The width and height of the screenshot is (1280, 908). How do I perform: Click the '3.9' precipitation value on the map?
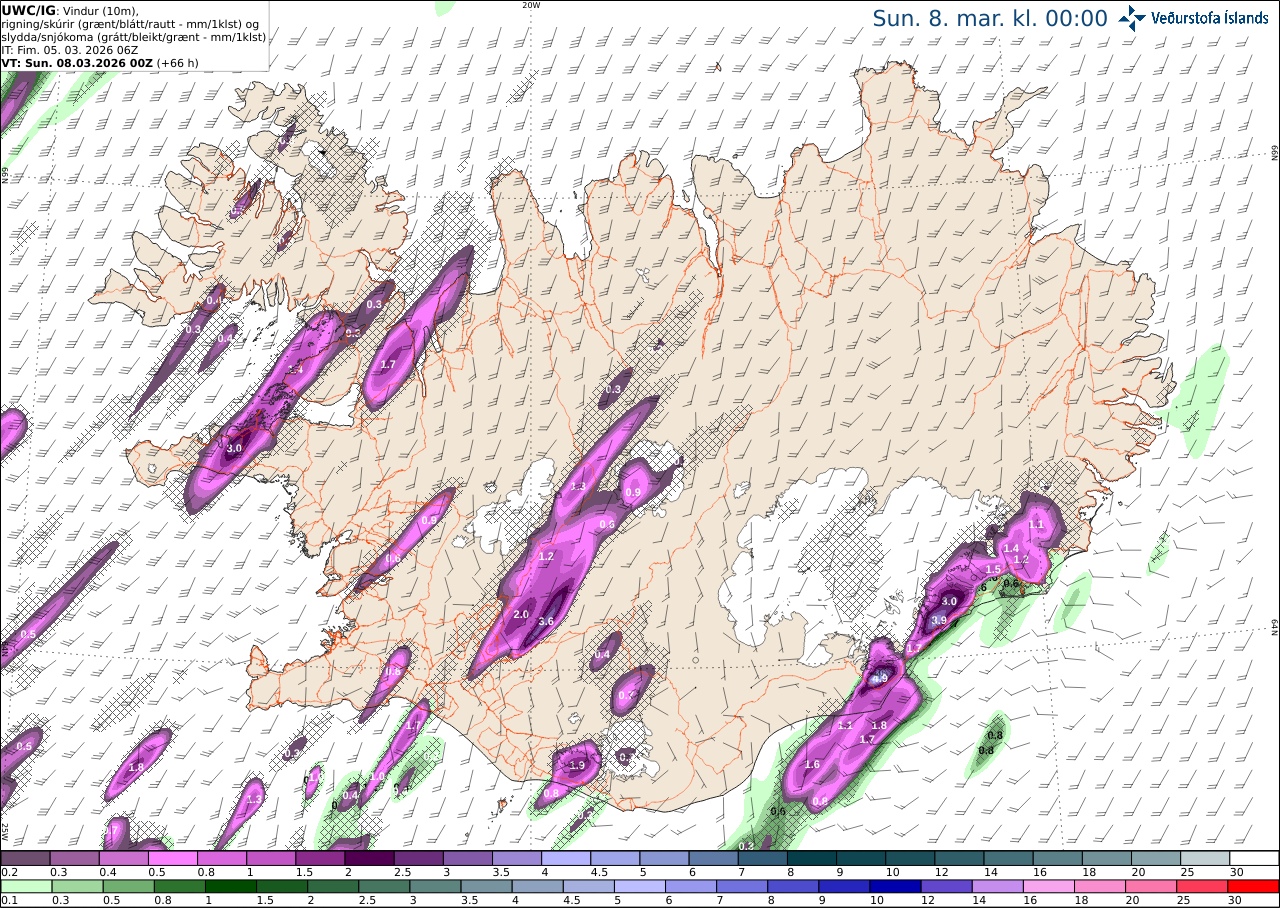939,620
